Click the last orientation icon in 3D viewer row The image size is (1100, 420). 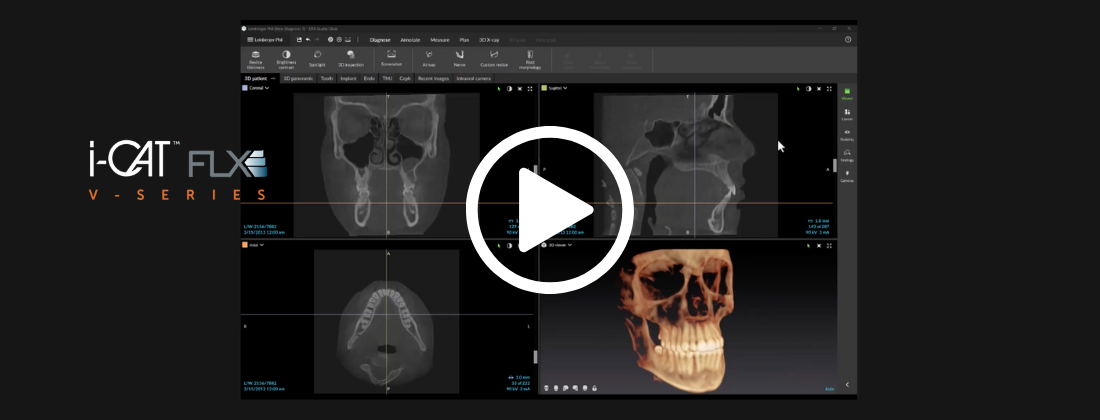pyautogui.click(x=594, y=388)
